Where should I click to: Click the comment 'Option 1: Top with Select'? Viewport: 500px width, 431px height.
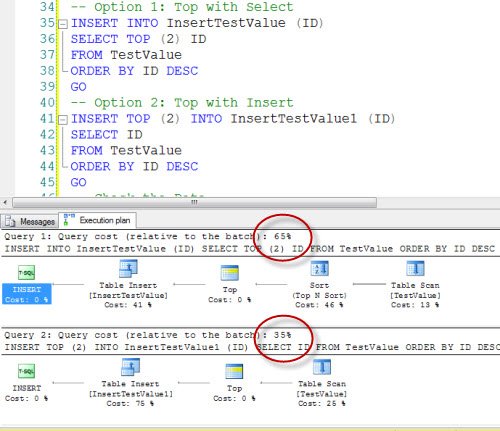(182, 7)
